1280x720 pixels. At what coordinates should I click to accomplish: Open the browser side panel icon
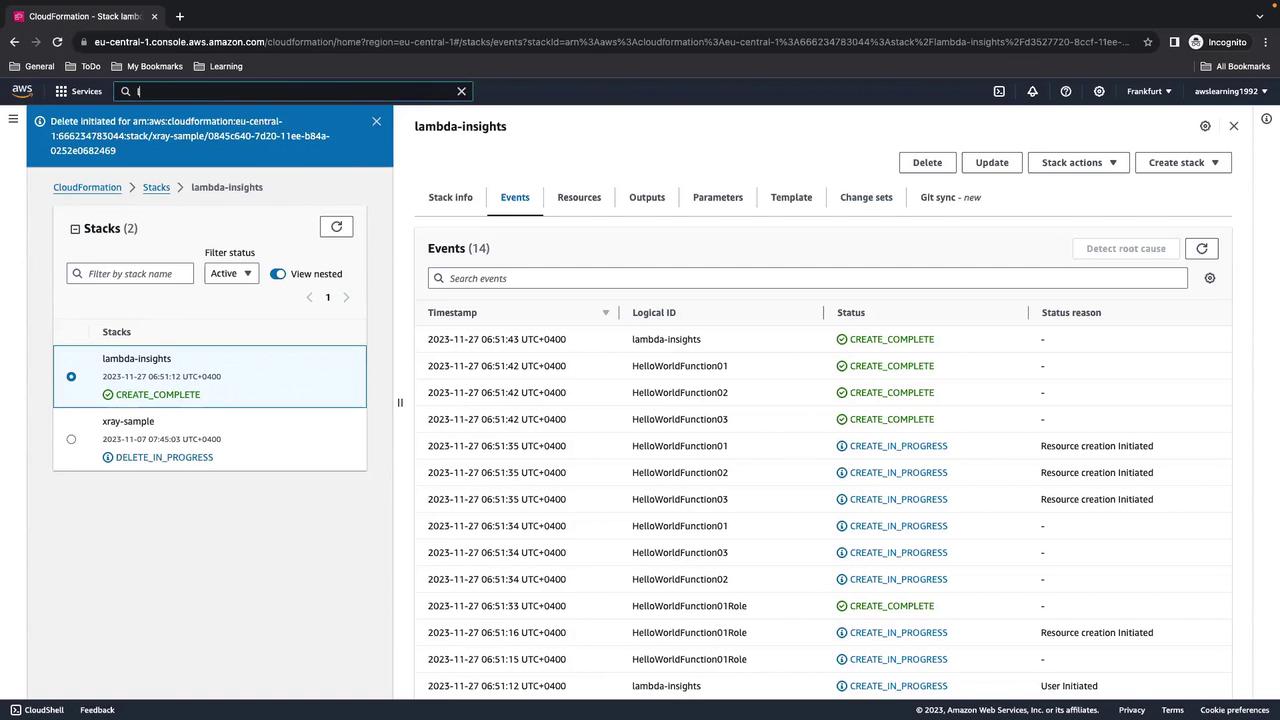click(x=1174, y=42)
